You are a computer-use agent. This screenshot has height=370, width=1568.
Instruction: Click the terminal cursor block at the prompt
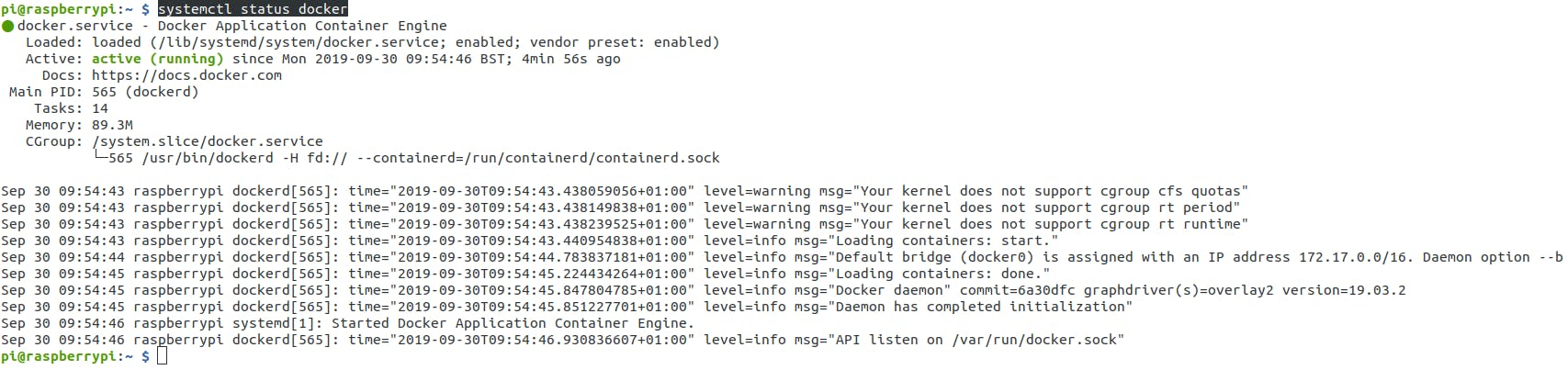pyautogui.click(x=163, y=356)
